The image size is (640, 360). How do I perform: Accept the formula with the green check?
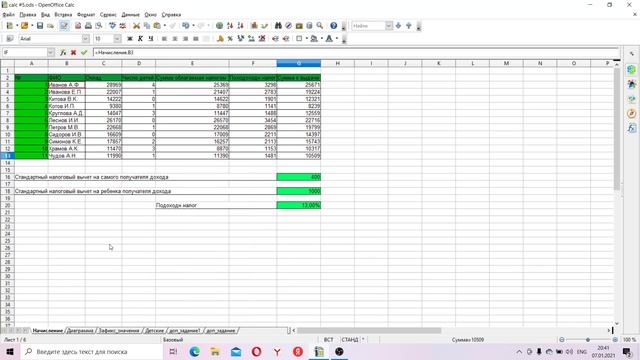[x=84, y=52]
